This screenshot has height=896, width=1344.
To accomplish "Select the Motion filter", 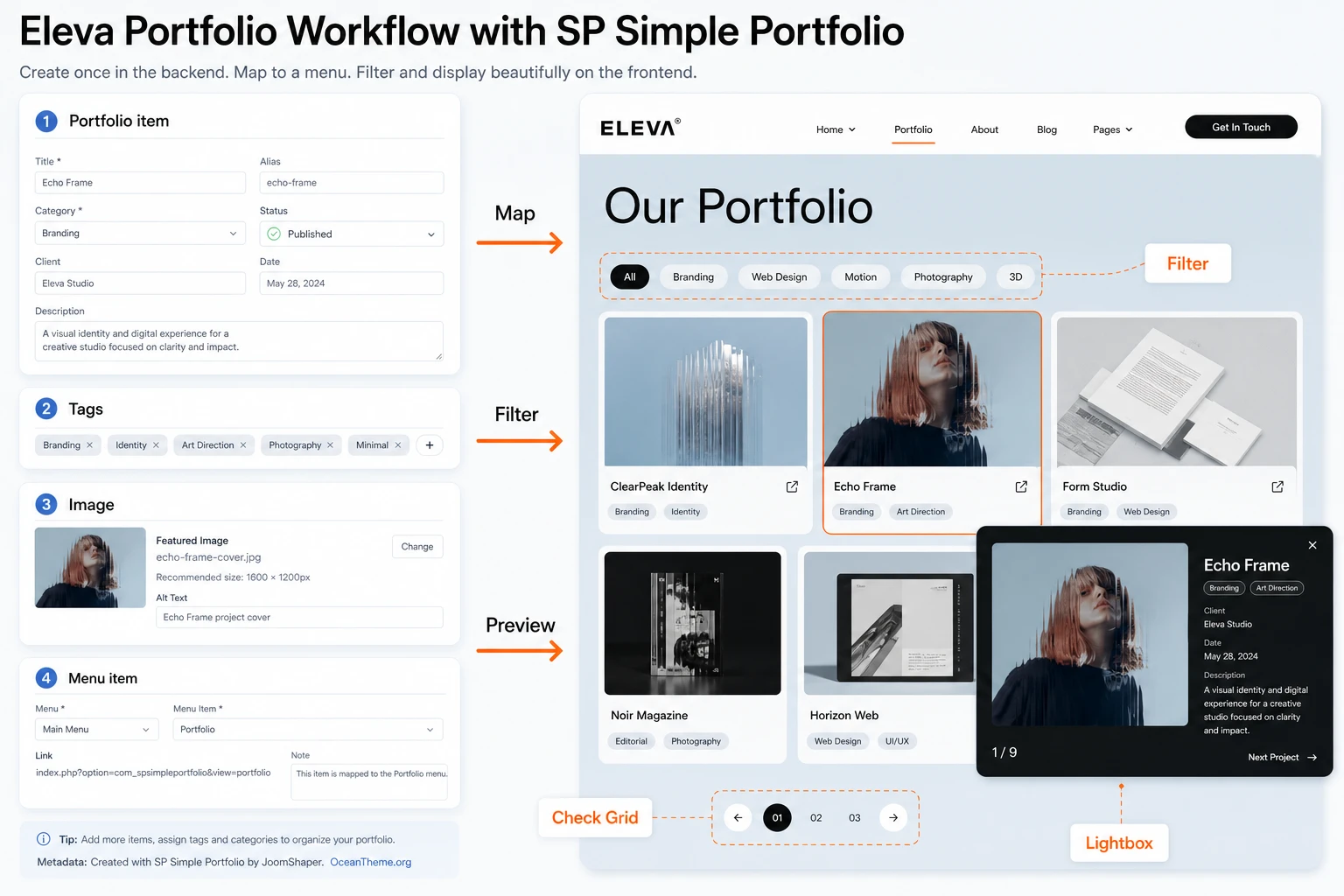I will tap(860, 277).
